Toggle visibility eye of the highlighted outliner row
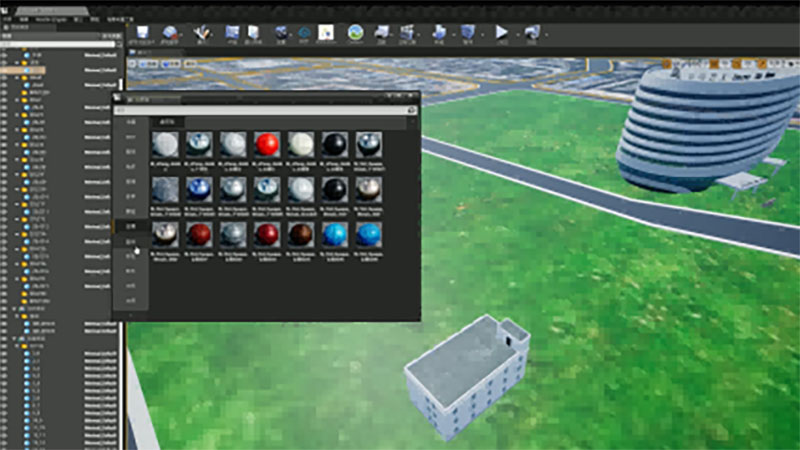Viewport: 800px width, 450px height. click(5, 72)
